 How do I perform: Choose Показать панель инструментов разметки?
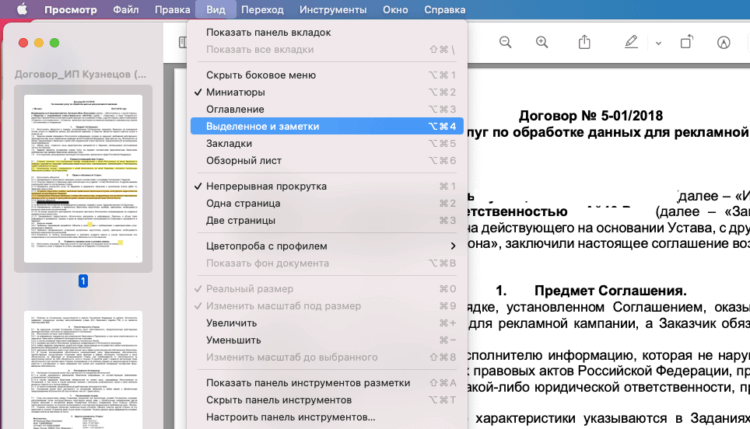pos(327,383)
